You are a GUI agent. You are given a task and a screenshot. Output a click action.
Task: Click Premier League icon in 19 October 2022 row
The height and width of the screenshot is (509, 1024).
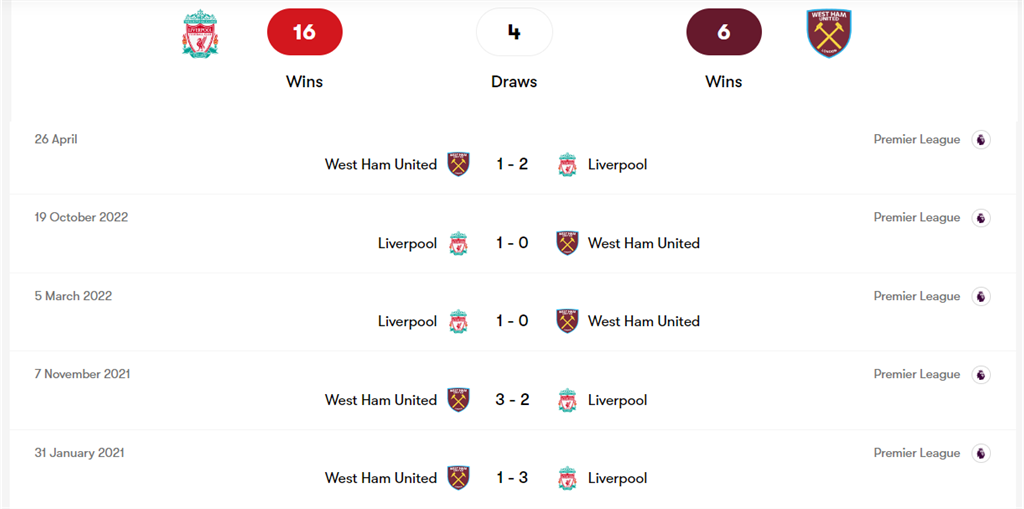(981, 218)
